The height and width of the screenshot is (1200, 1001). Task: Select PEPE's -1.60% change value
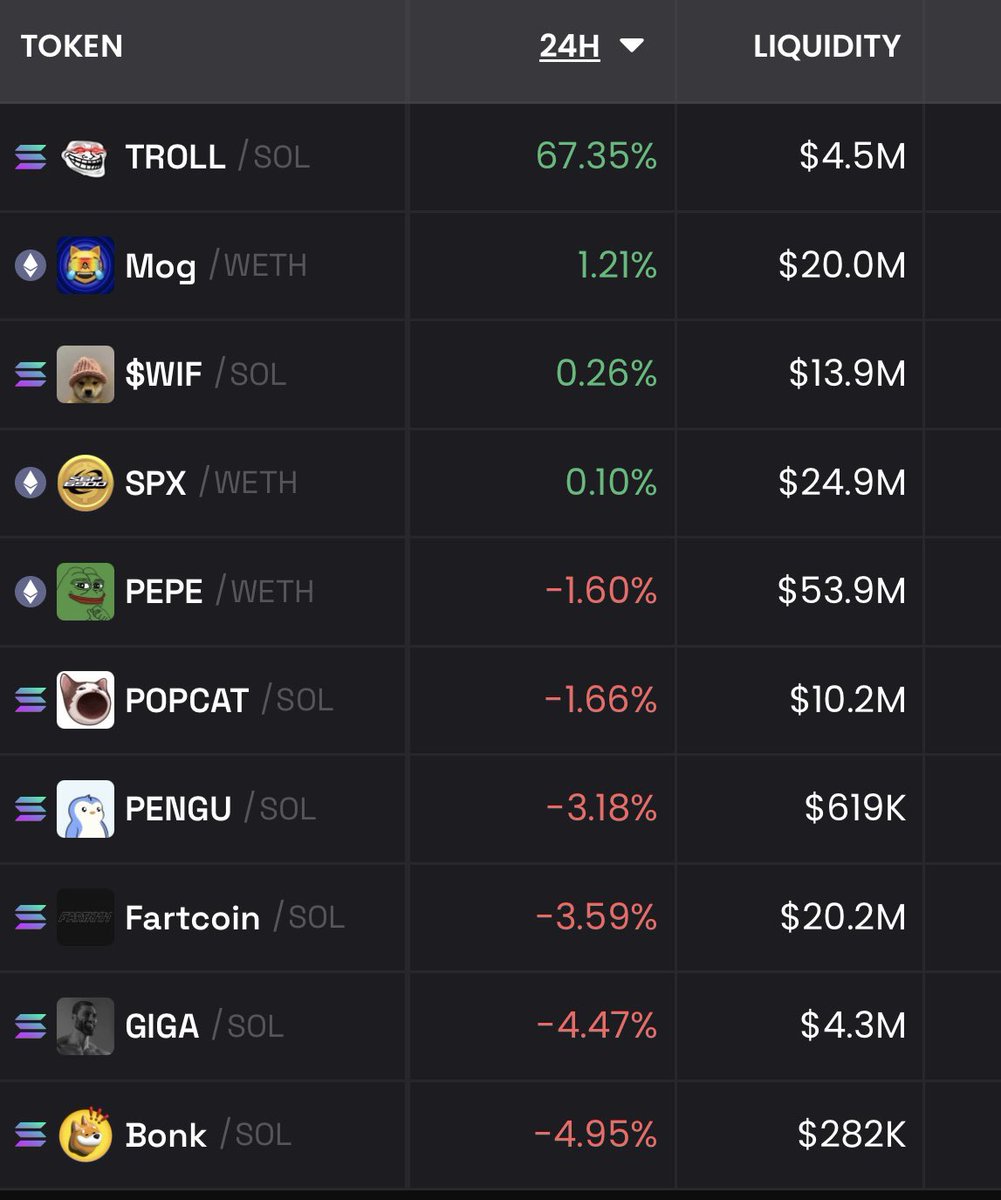(601, 591)
